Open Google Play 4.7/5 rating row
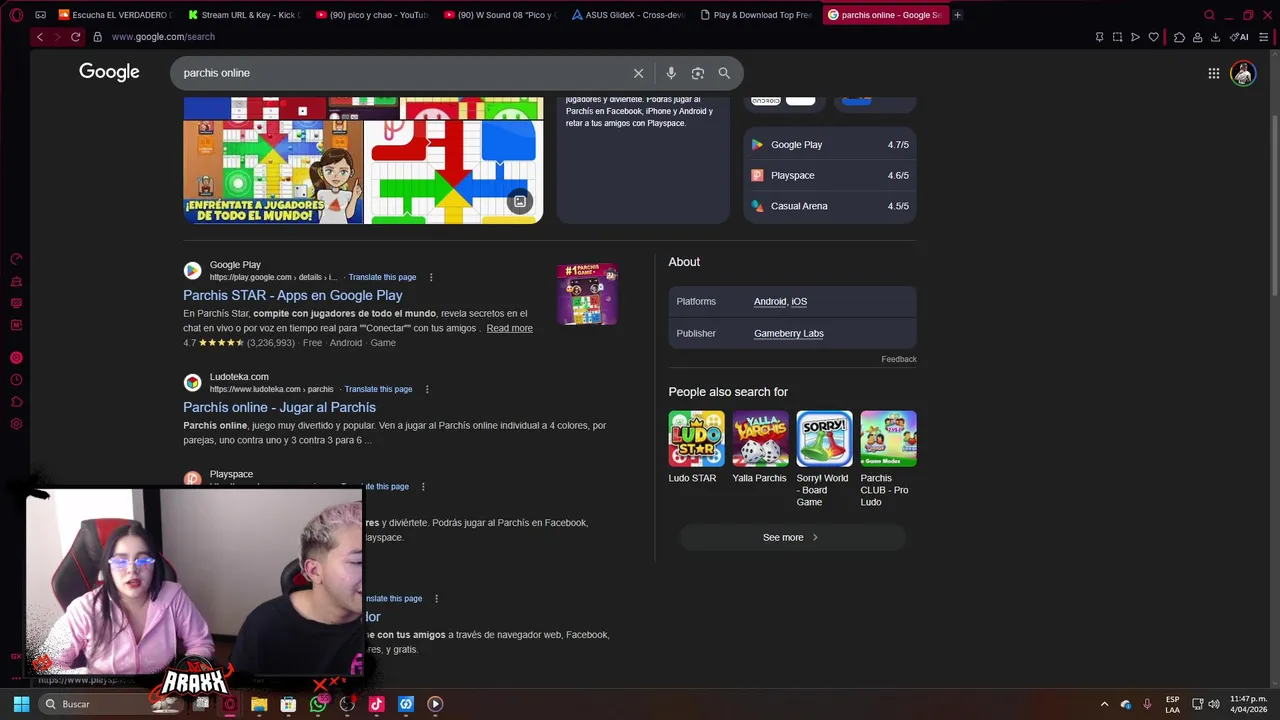This screenshot has height=720, width=1280. 829,145
